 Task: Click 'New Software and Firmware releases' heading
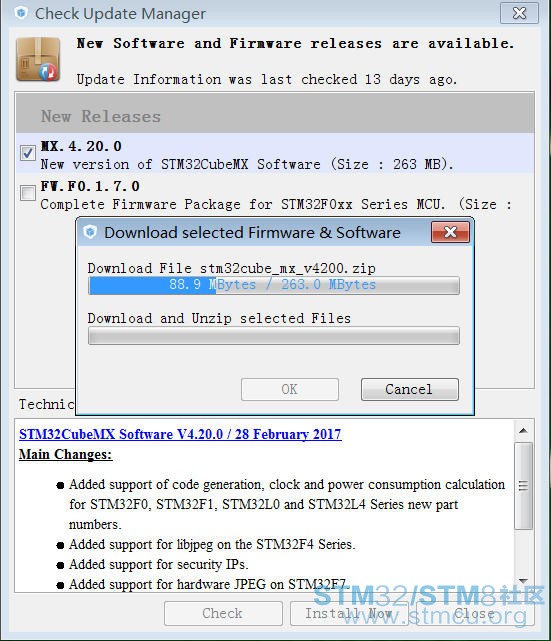click(x=295, y=43)
